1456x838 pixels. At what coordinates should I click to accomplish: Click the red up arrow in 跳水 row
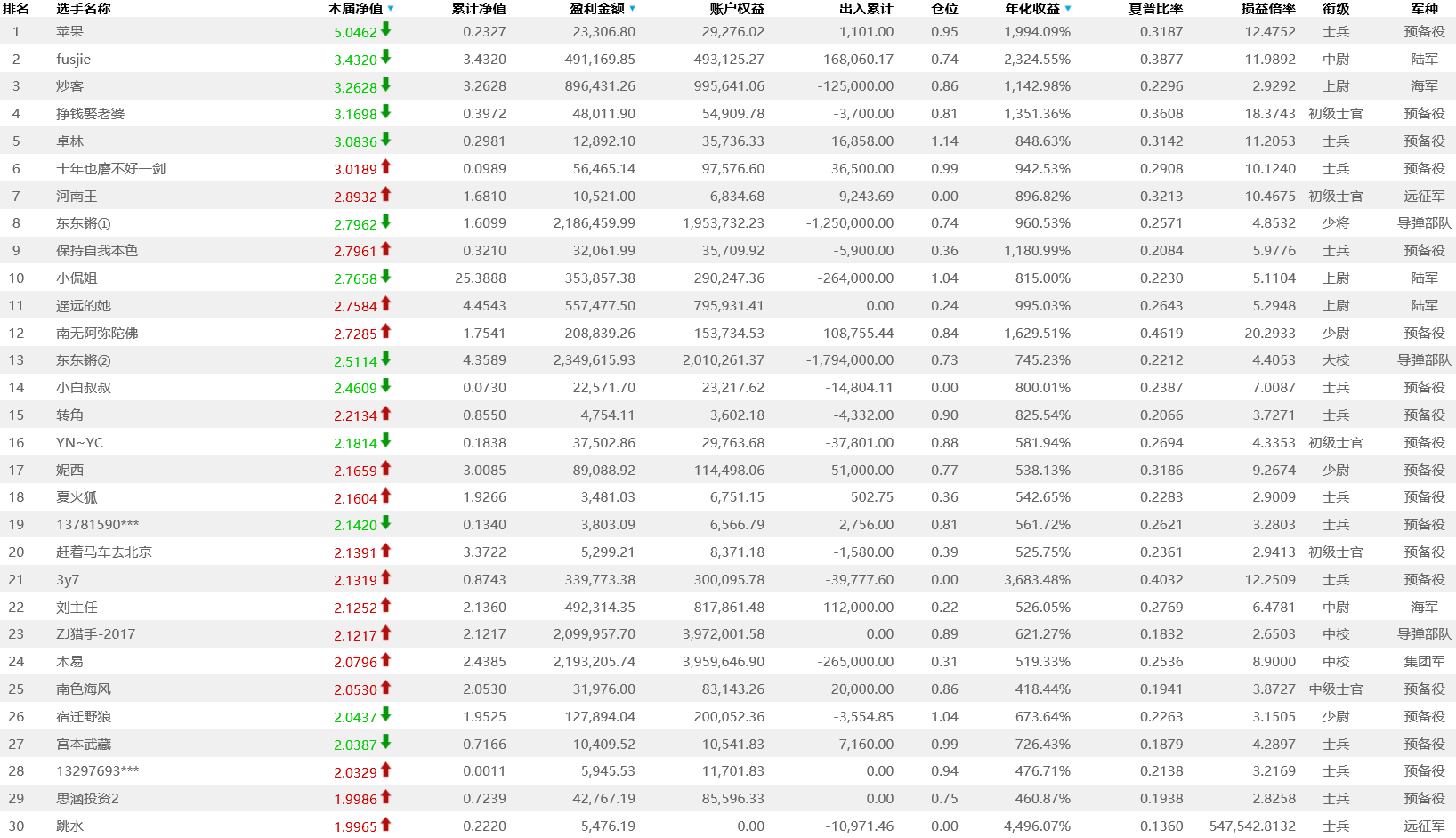tap(385, 825)
